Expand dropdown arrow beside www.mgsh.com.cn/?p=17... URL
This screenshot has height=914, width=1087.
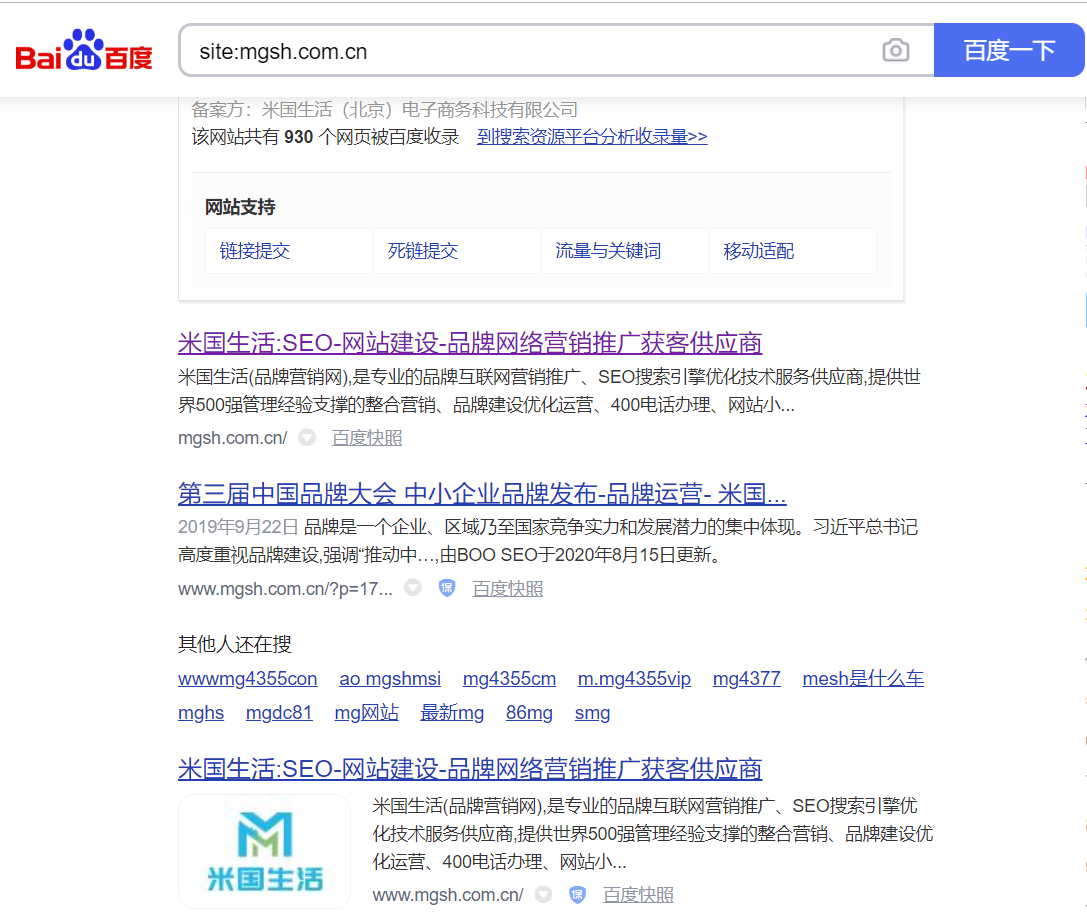click(x=413, y=588)
